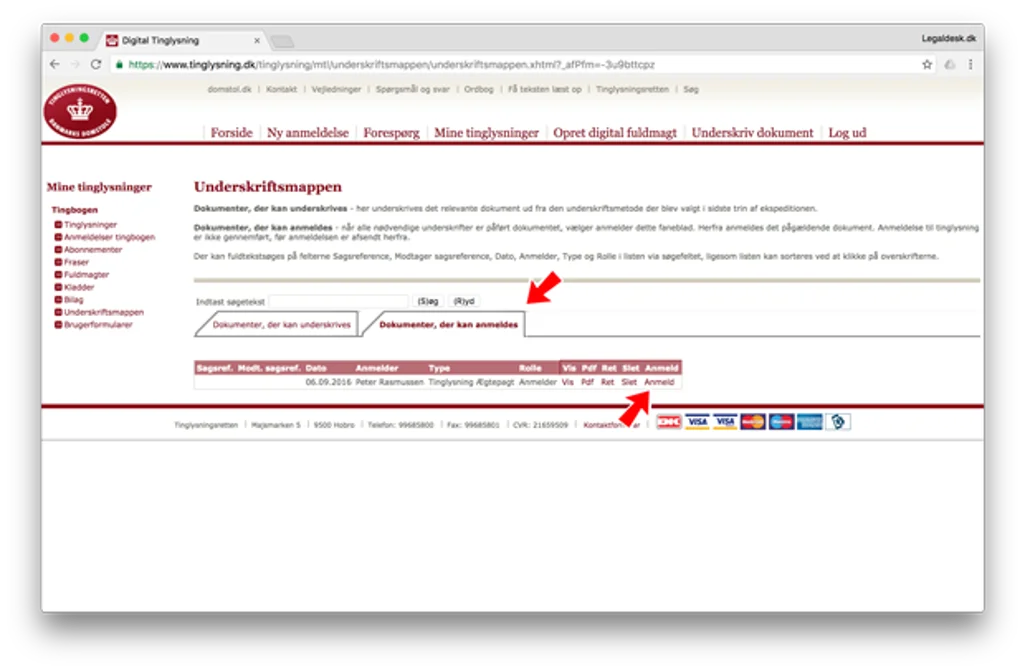The width and height of the screenshot is (1024, 671).
Task: Click the (S)øg search button
Action: (428, 301)
